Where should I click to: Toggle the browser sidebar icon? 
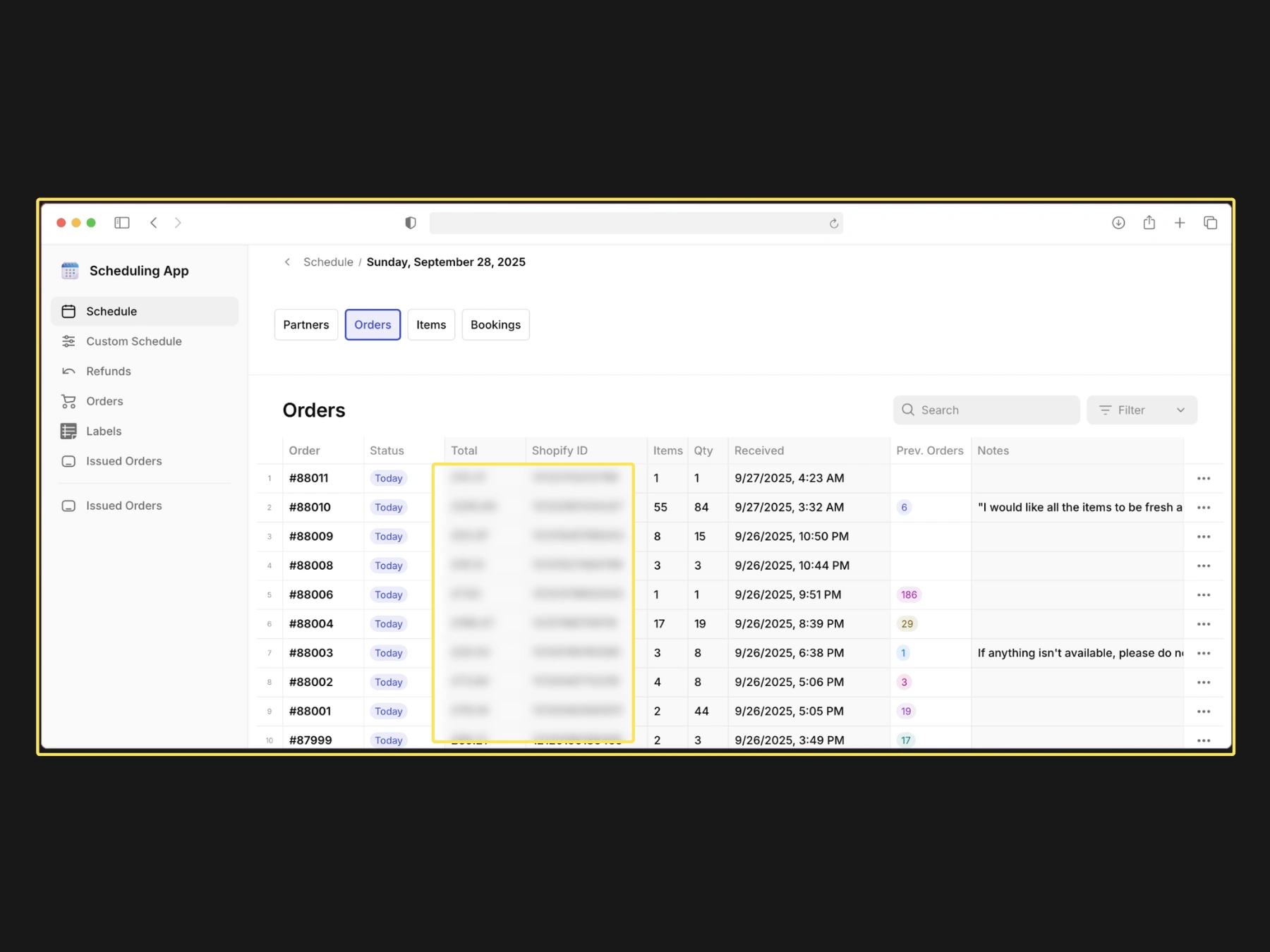(x=121, y=223)
